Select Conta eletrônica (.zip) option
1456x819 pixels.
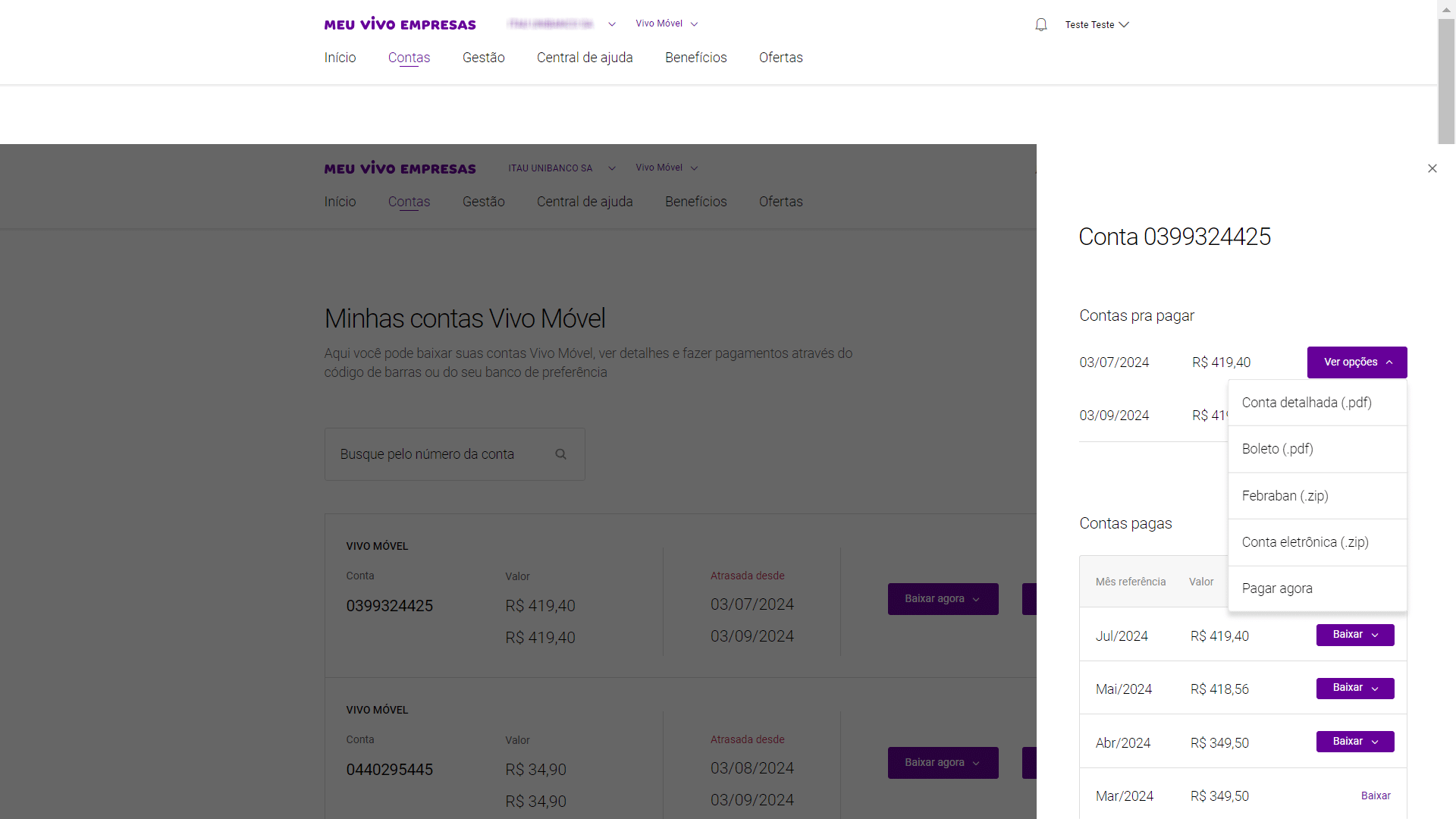pyautogui.click(x=1318, y=542)
